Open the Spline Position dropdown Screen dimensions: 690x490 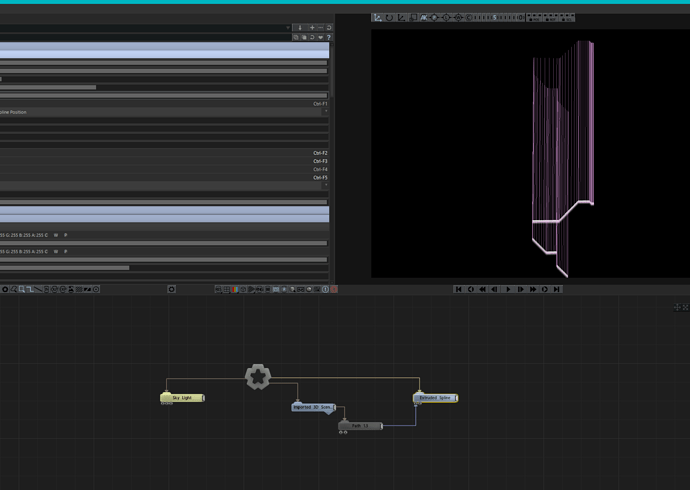point(326,112)
